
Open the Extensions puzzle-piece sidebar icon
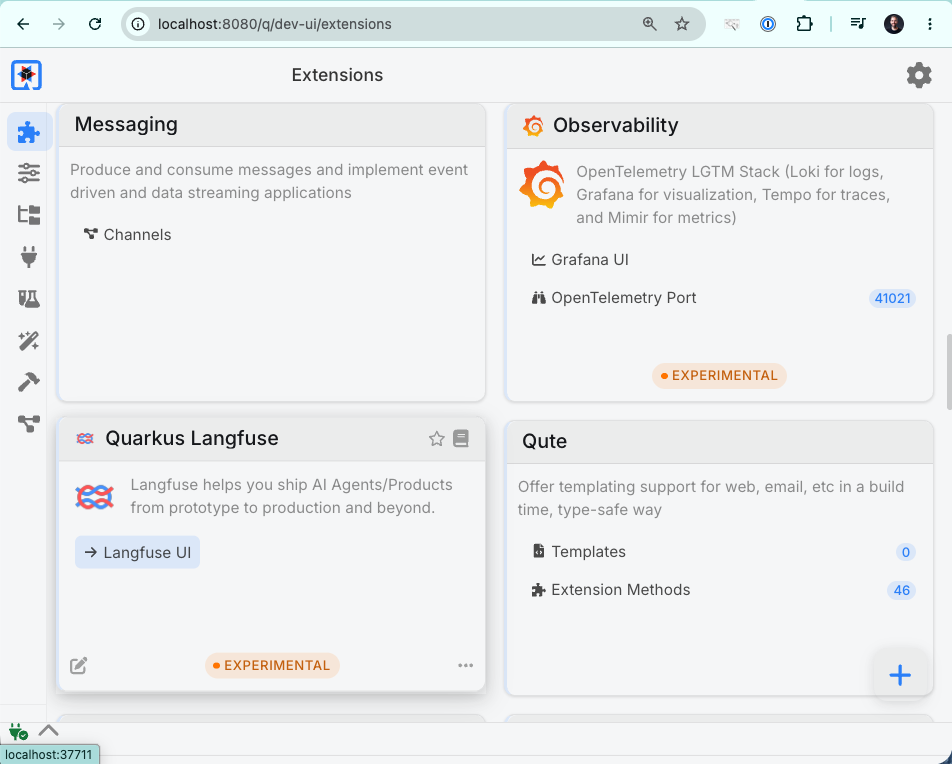[29, 132]
